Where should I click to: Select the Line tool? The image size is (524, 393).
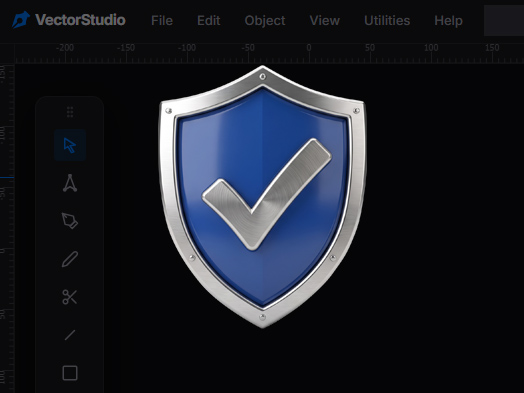(70, 335)
